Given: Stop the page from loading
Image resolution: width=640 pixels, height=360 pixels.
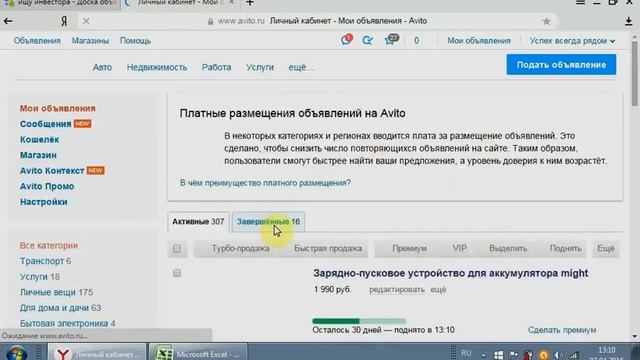Looking at the screenshot, I should coord(86,21).
